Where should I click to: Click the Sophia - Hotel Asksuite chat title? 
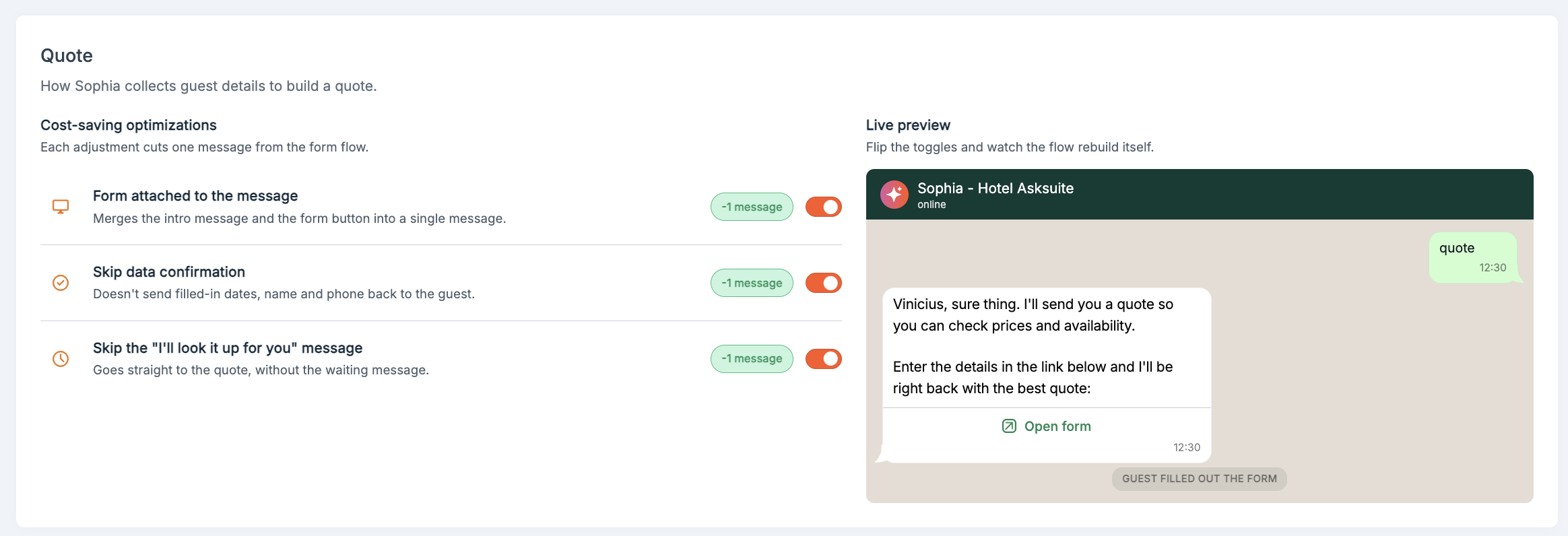[995, 189]
